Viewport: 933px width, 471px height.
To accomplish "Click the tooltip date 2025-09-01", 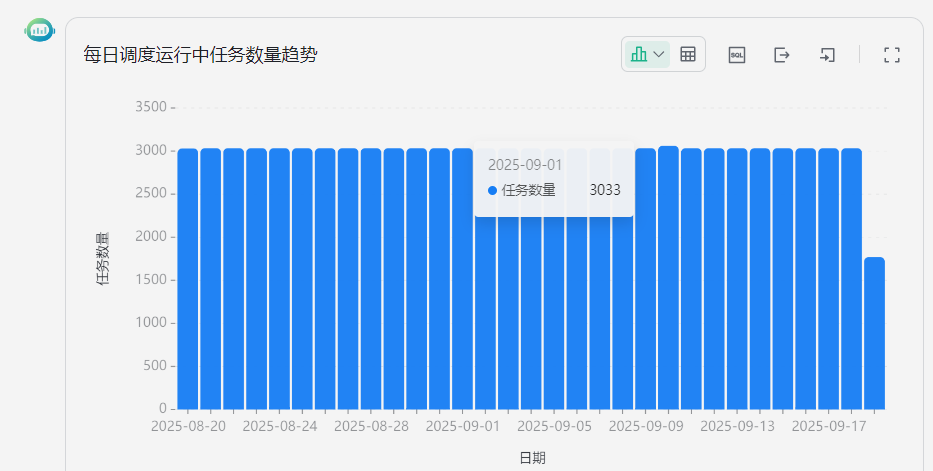I will tap(525, 165).
